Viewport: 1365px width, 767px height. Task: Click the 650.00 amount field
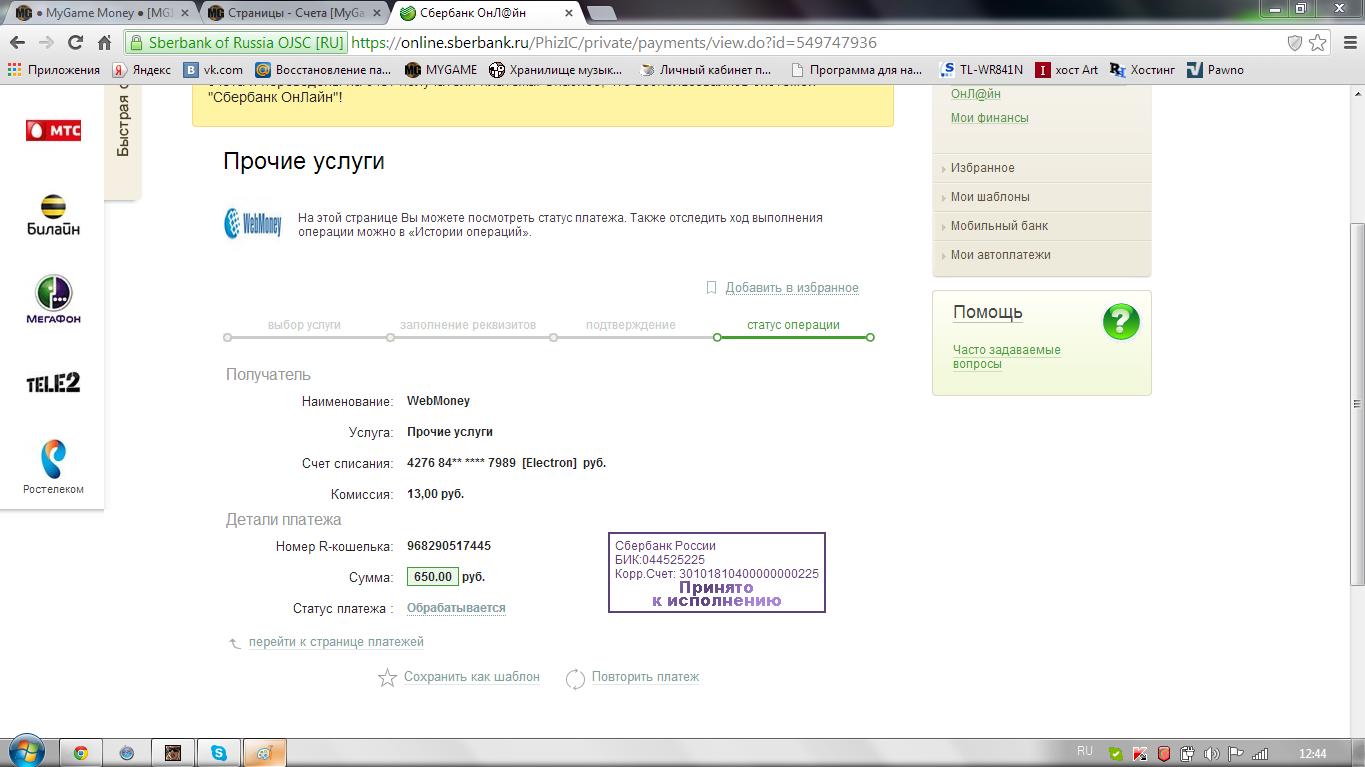433,577
